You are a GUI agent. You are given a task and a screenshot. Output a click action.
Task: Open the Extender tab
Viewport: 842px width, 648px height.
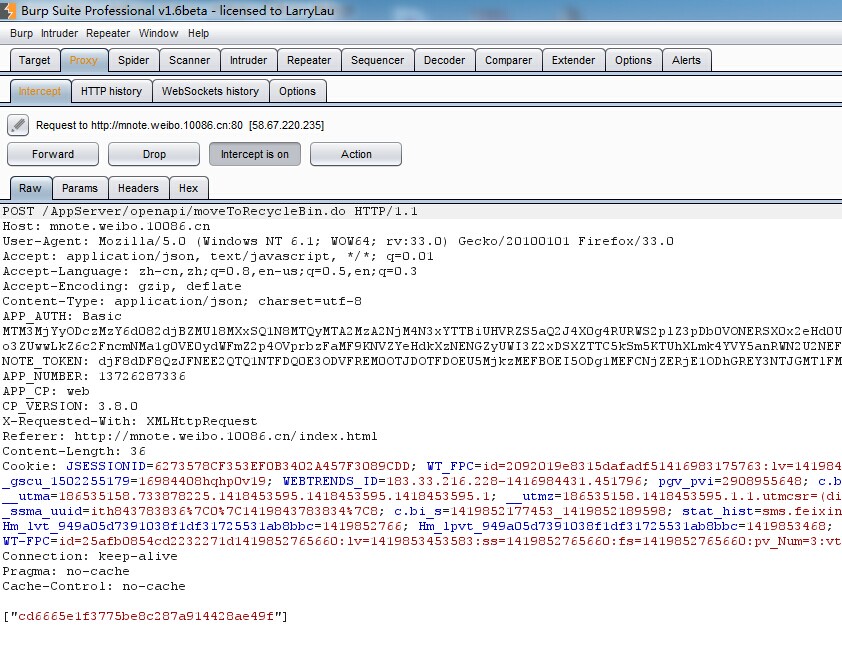[x=574, y=60]
